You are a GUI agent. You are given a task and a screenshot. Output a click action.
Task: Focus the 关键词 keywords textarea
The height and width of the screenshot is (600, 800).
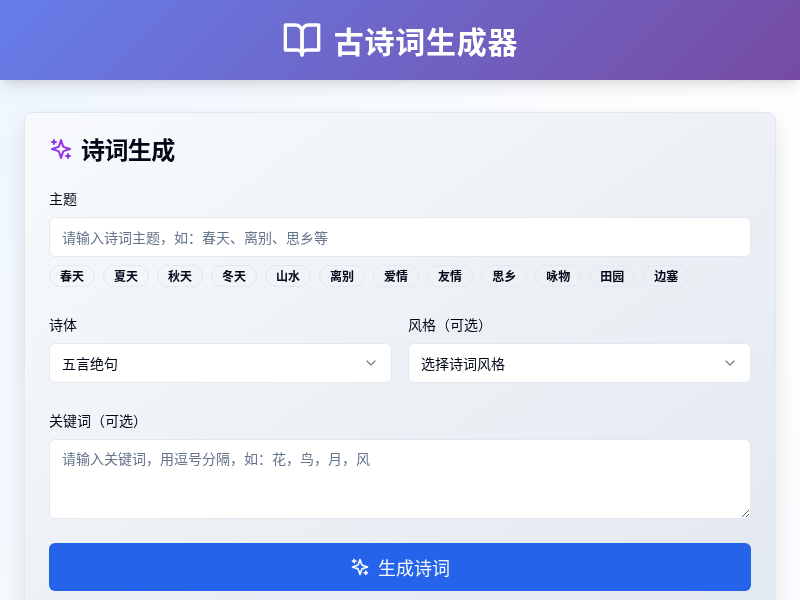coord(399,479)
